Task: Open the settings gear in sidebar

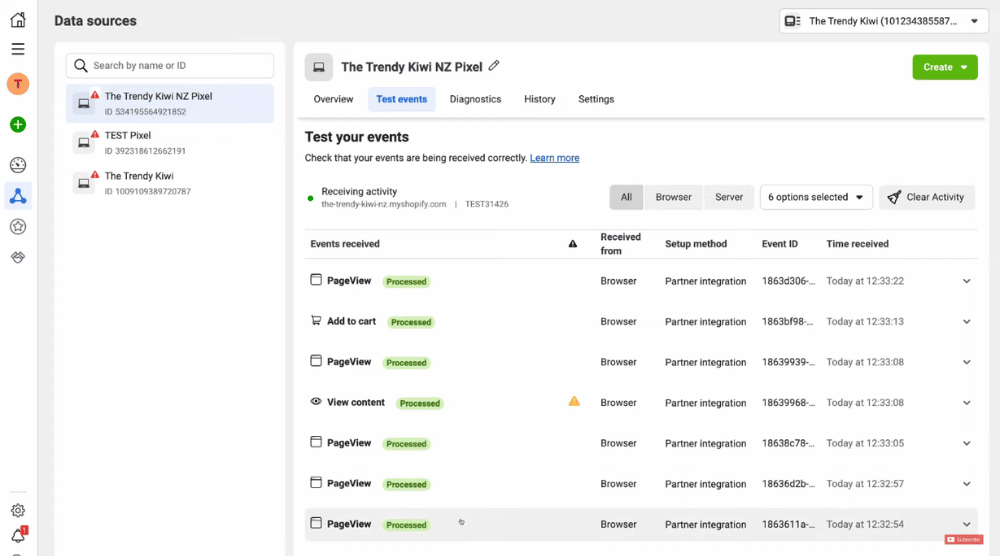Action: [18, 510]
